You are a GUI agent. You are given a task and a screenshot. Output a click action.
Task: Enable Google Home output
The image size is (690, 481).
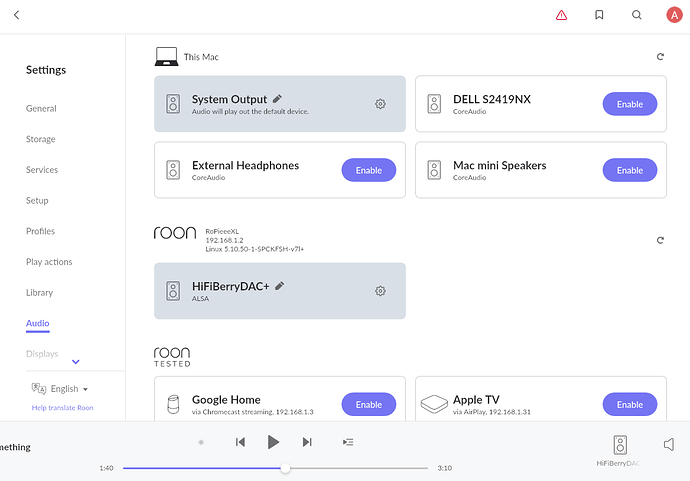pos(369,404)
